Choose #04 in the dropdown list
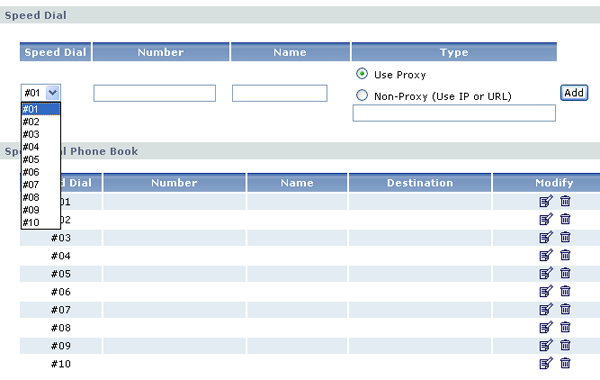Image resolution: width=600 pixels, height=380 pixels. pos(41,147)
